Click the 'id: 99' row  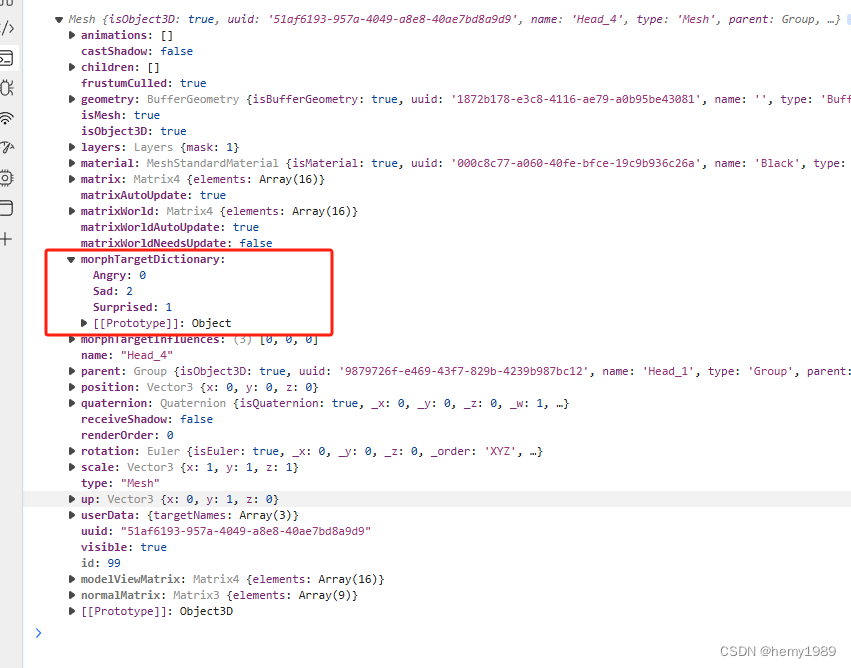pyautogui.click(x=100, y=563)
